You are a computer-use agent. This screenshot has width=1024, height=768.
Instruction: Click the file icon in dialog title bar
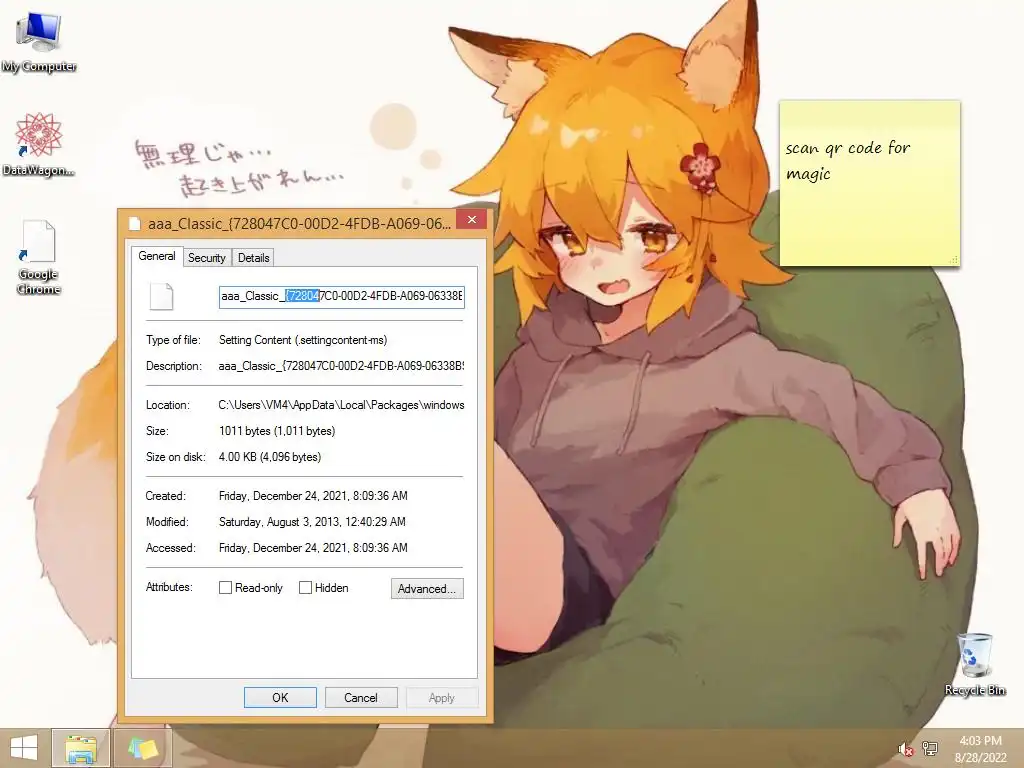click(135, 223)
